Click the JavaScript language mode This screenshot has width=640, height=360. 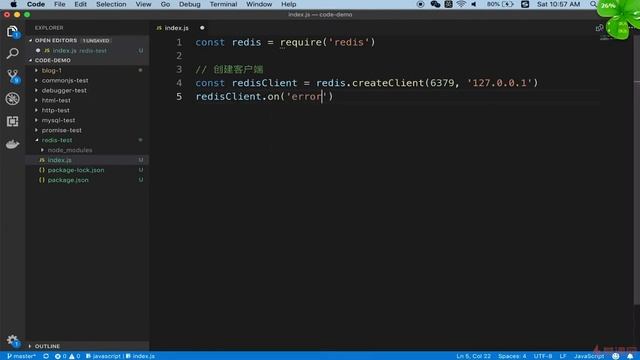[589, 356]
